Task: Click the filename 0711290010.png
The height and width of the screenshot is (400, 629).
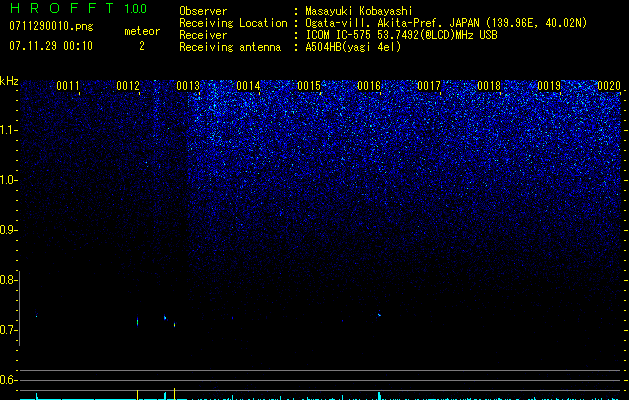Action: click(x=51, y=26)
